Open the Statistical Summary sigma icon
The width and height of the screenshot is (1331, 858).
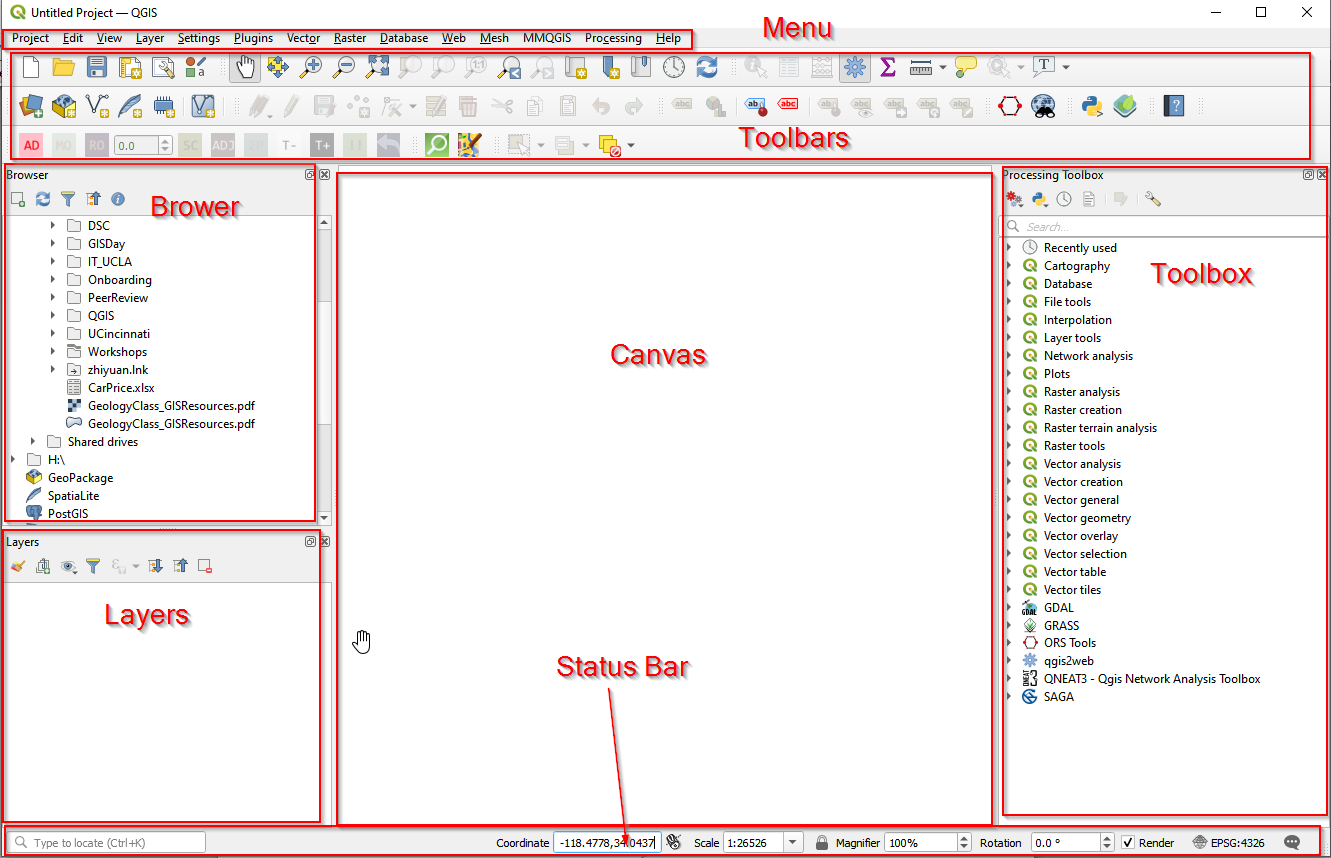pos(887,67)
